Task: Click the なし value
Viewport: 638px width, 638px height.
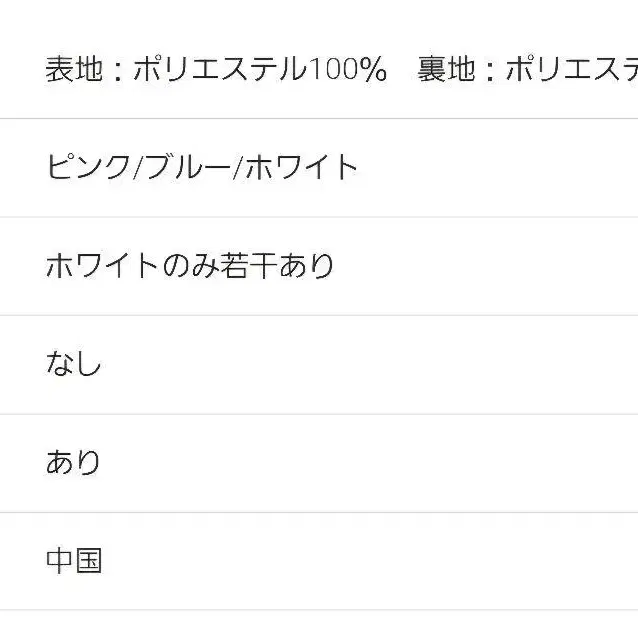Action: pos(73,363)
